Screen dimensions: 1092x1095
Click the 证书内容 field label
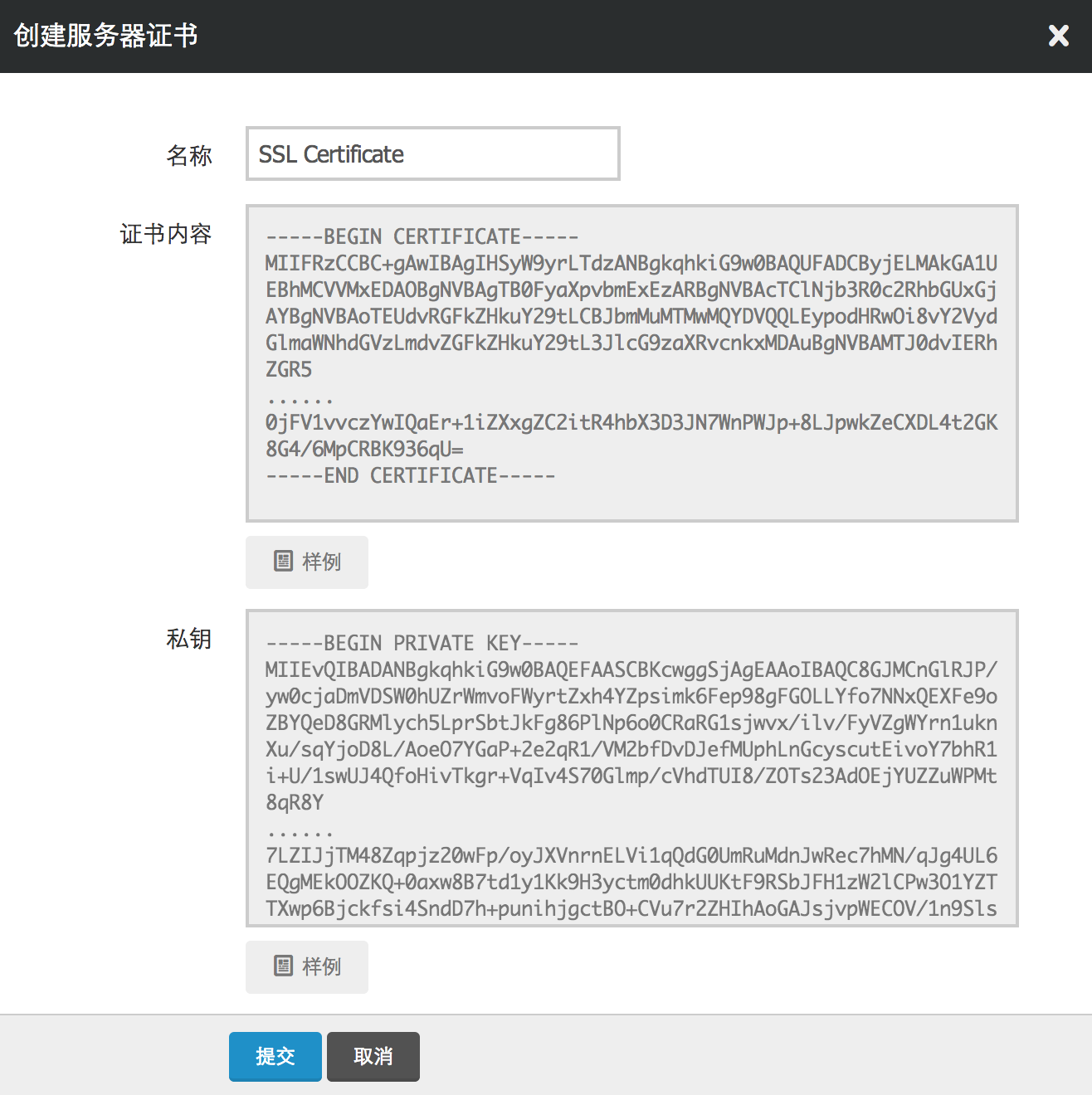(x=166, y=234)
